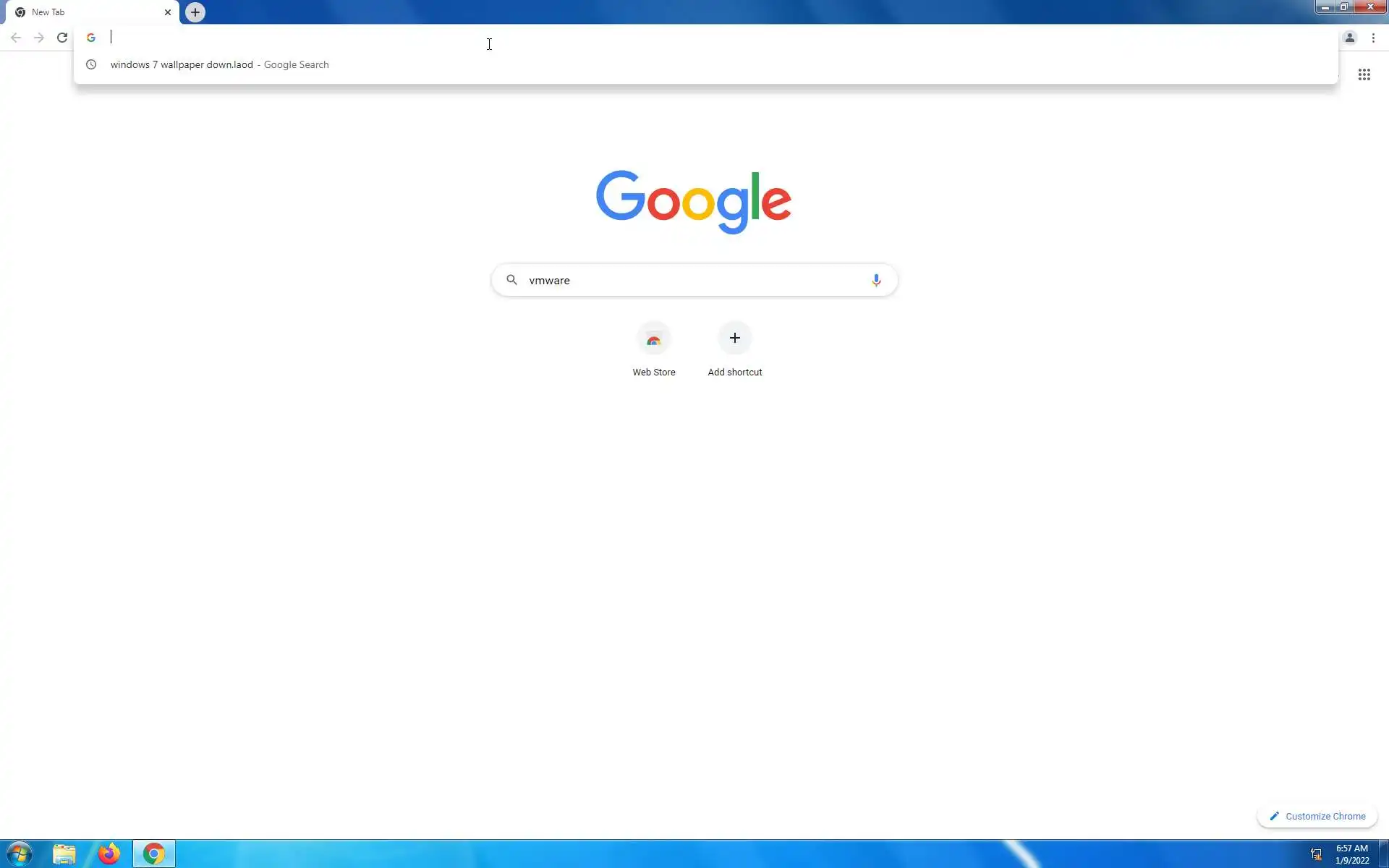
Task: Focus the address bar text field
Action: click(651, 38)
